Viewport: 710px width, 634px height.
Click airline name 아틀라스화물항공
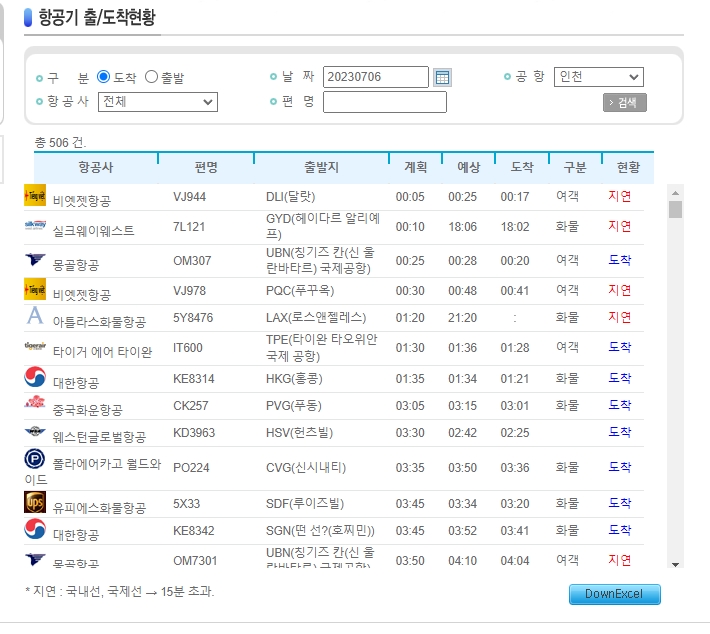click(x=99, y=322)
